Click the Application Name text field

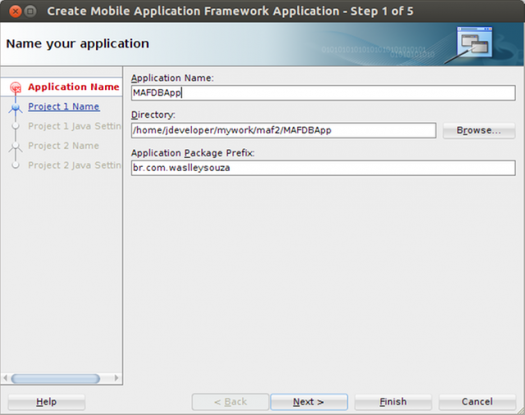pos(323,93)
